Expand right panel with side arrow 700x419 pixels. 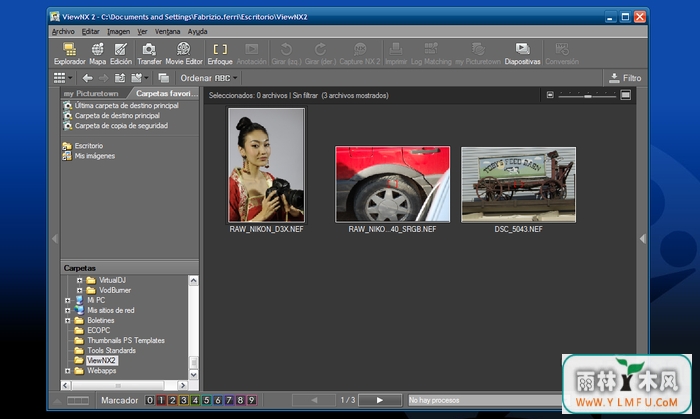click(x=642, y=239)
